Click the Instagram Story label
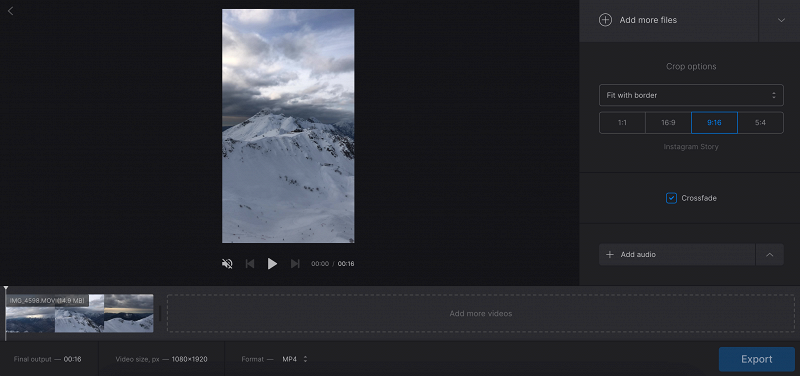 coord(691,146)
